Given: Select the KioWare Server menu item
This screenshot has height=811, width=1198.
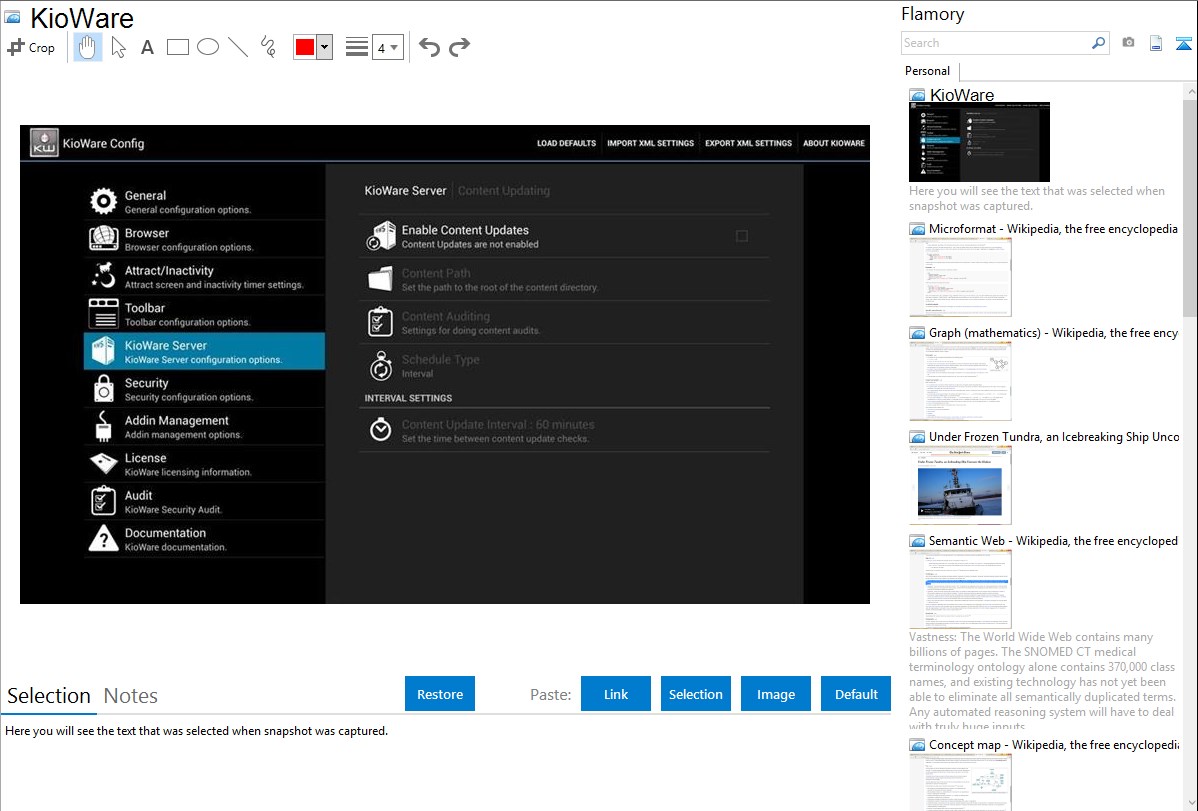Looking at the screenshot, I should coord(204,352).
